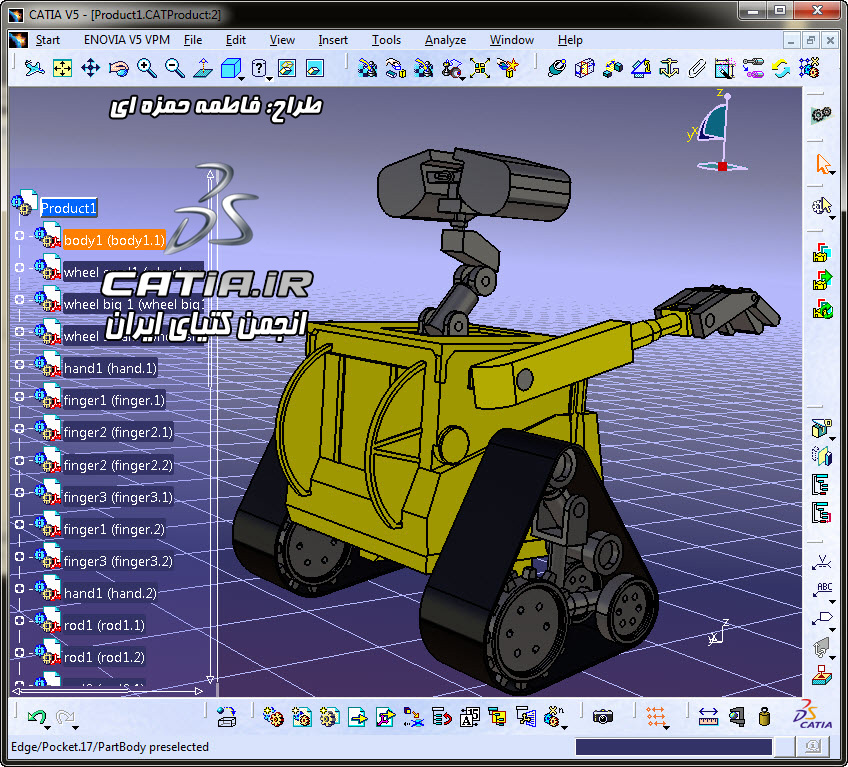Select the Normal View icon
Image resolution: width=848 pixels, height=767 pixels.
203,69
